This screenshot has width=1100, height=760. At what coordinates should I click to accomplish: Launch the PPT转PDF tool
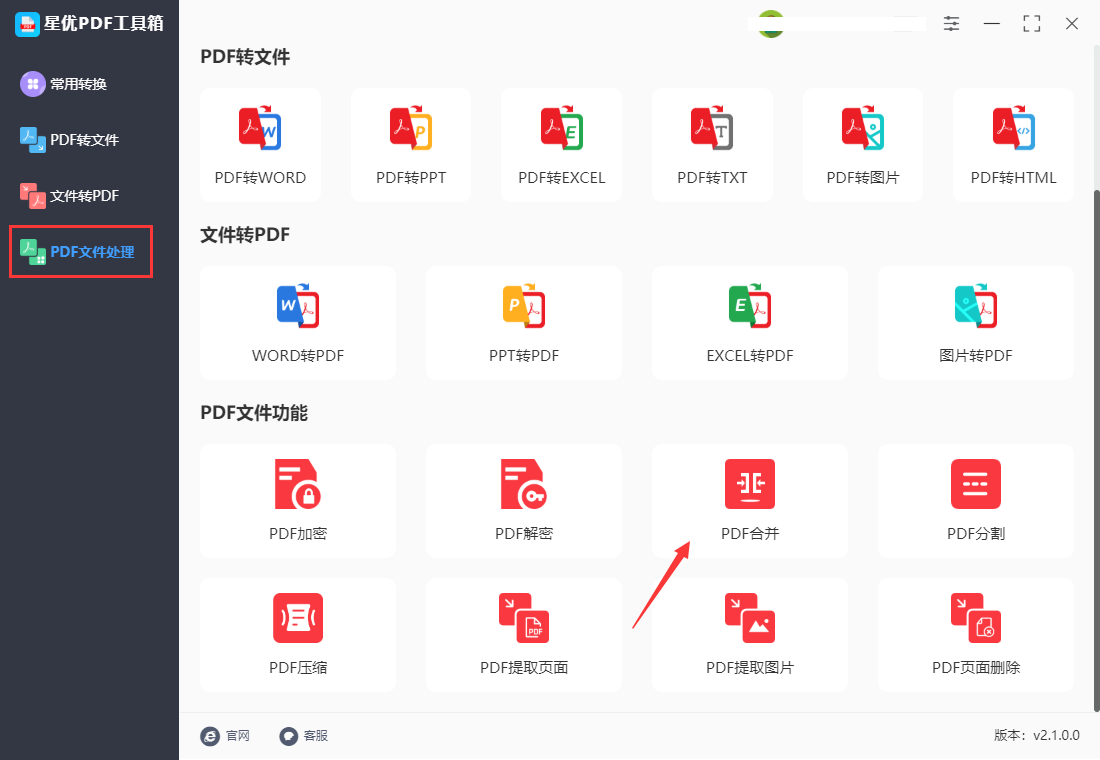[523, 322]
